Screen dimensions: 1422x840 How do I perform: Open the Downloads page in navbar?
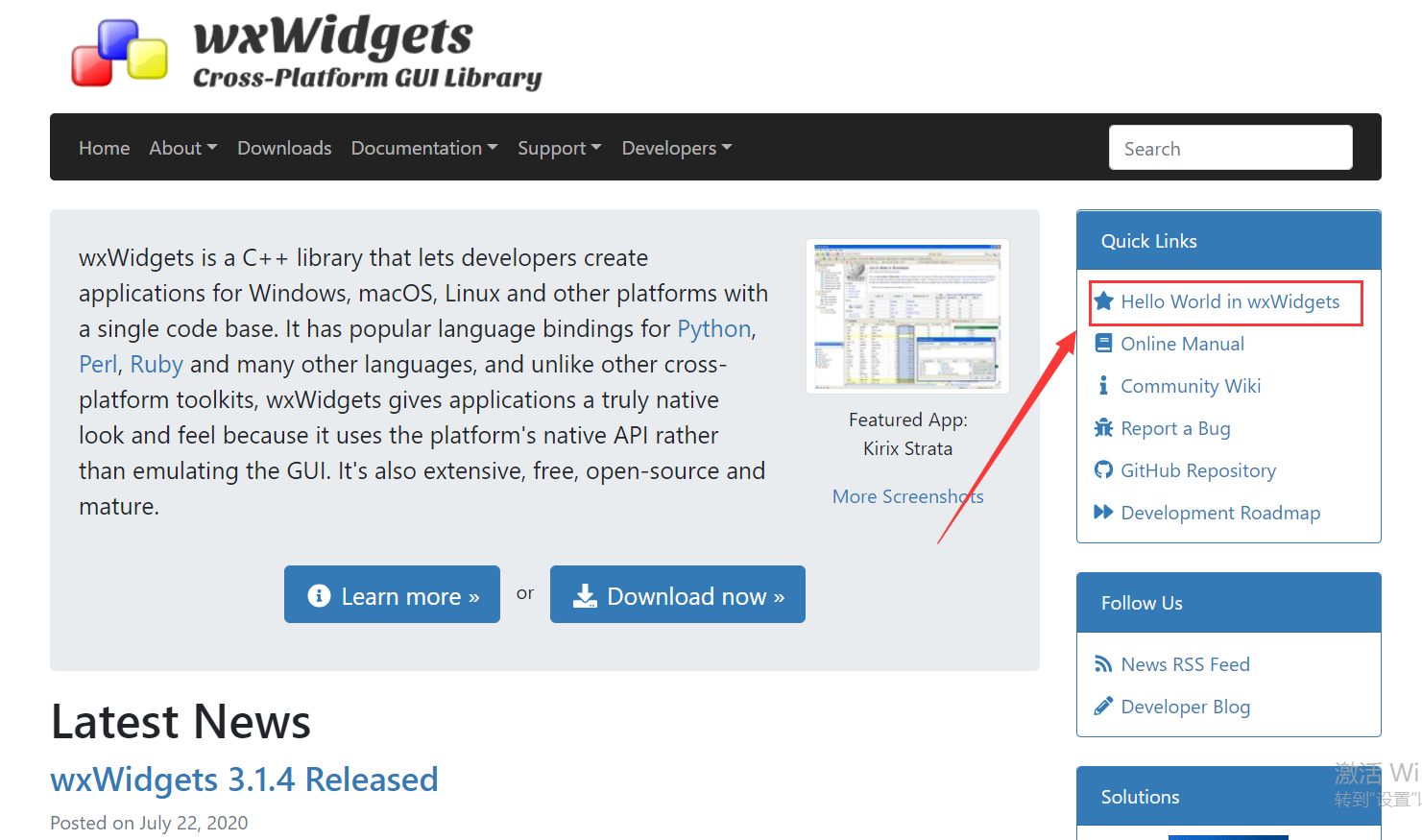284,148
